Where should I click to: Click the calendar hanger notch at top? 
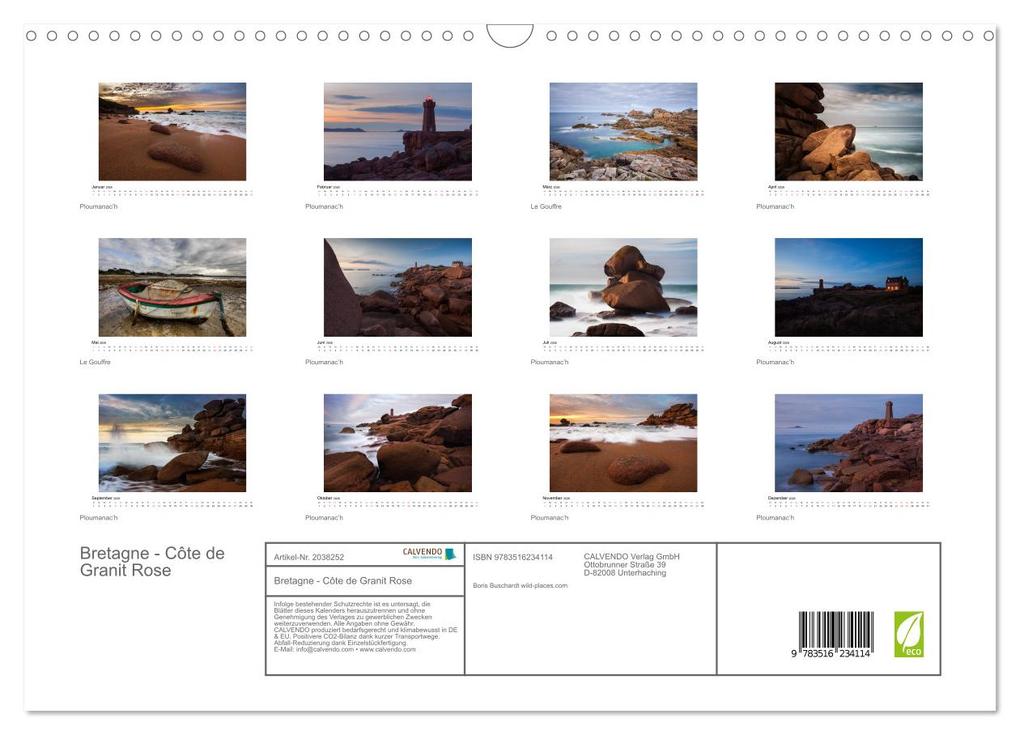[x=509, y=35]
